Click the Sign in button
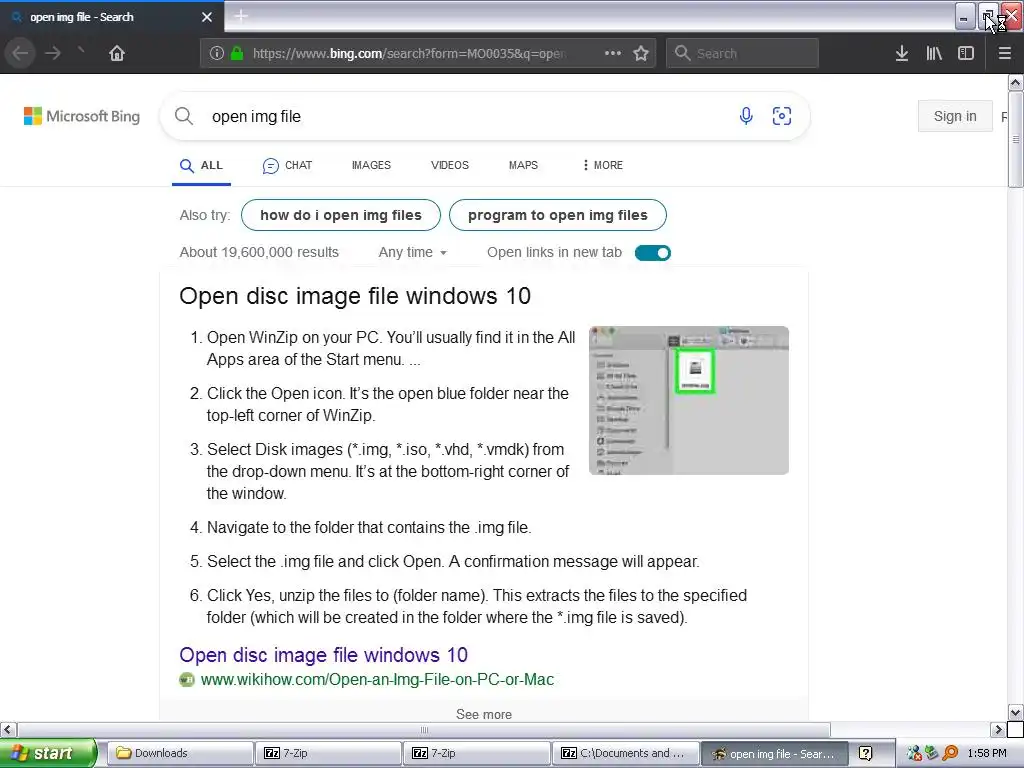Screen dimensions: 1024x768 (955, 116)
